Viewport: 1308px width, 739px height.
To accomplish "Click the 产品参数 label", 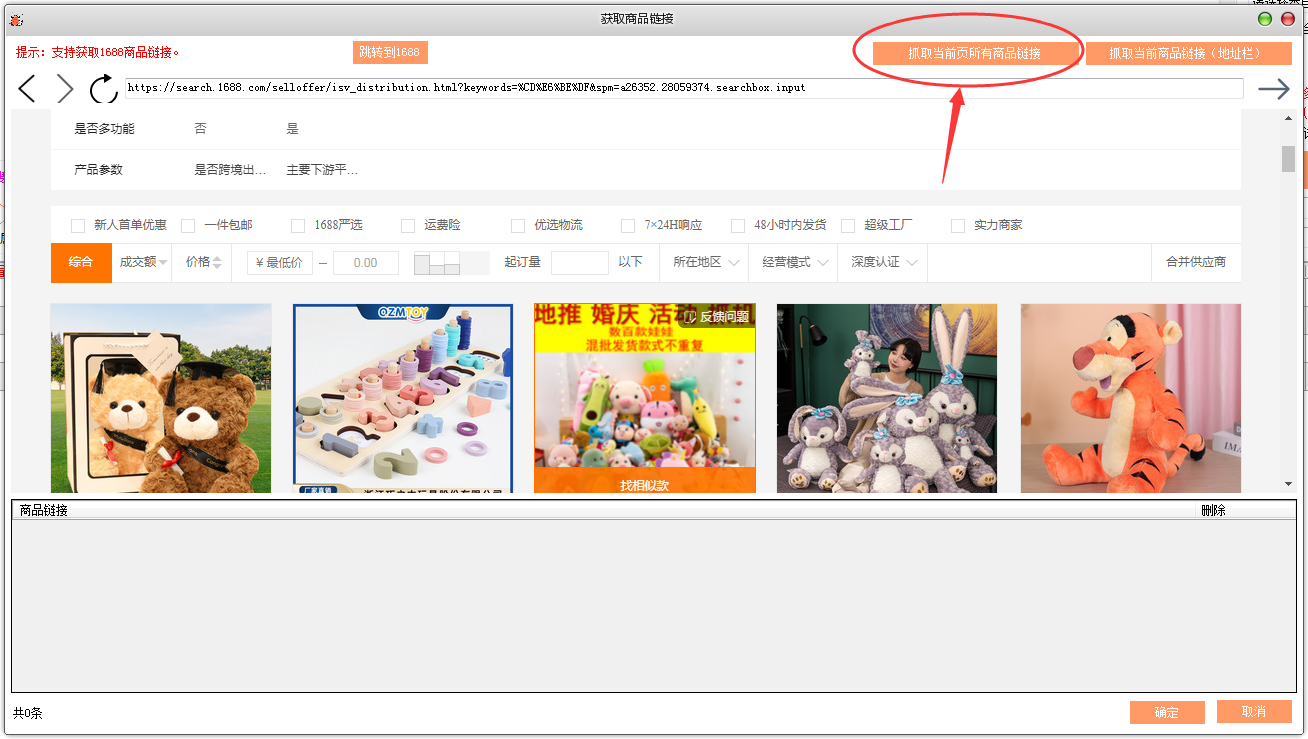I will pyautogui.click(x=98, y=170).
